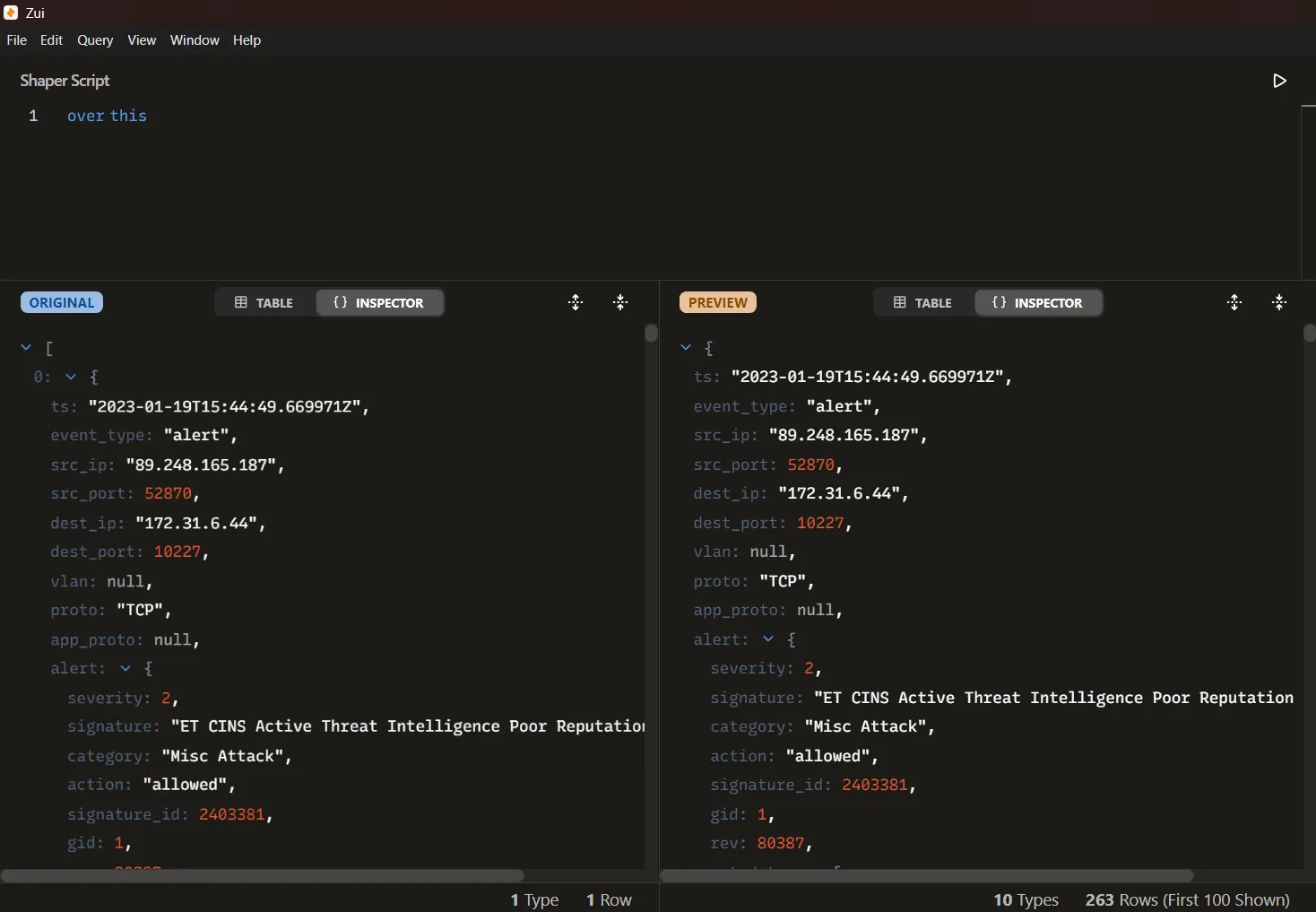Open the Window menu
The image size is (1316, 912).
click(x=195, y=39)
